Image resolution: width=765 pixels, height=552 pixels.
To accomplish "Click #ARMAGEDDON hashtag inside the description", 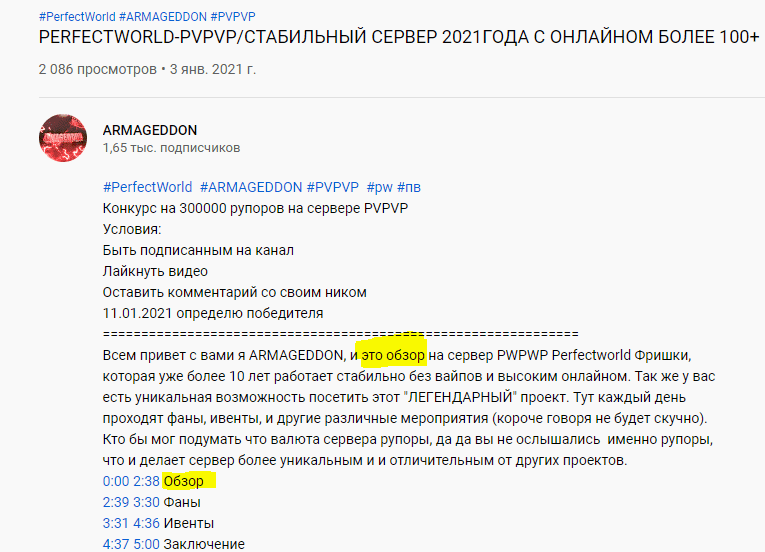I will click(250, 187).
